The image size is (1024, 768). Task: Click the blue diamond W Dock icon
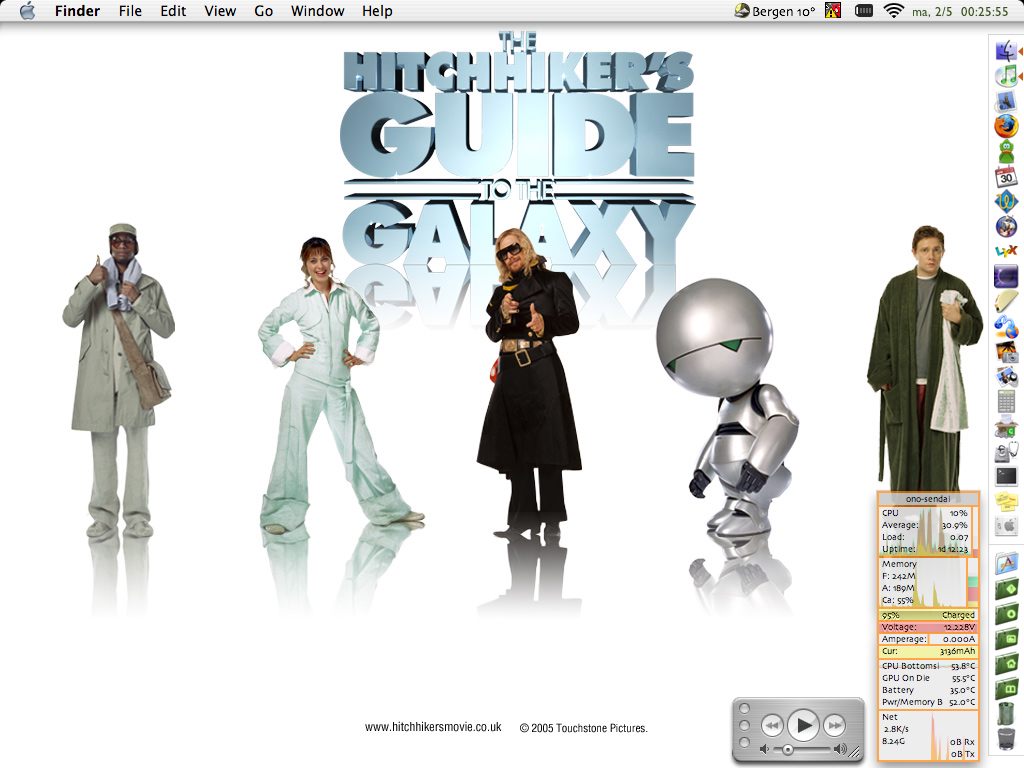(1006, 201)
